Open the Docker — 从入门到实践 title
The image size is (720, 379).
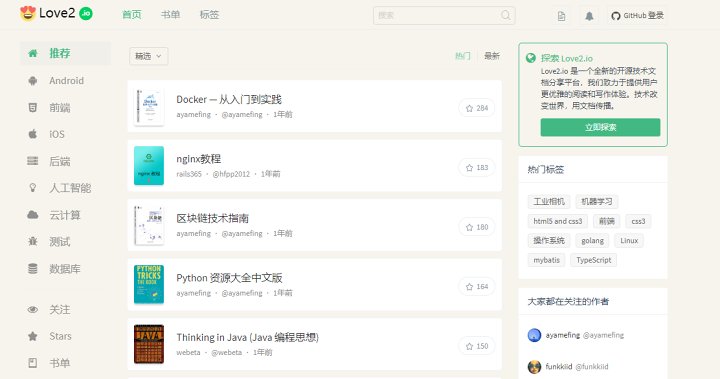229,99
